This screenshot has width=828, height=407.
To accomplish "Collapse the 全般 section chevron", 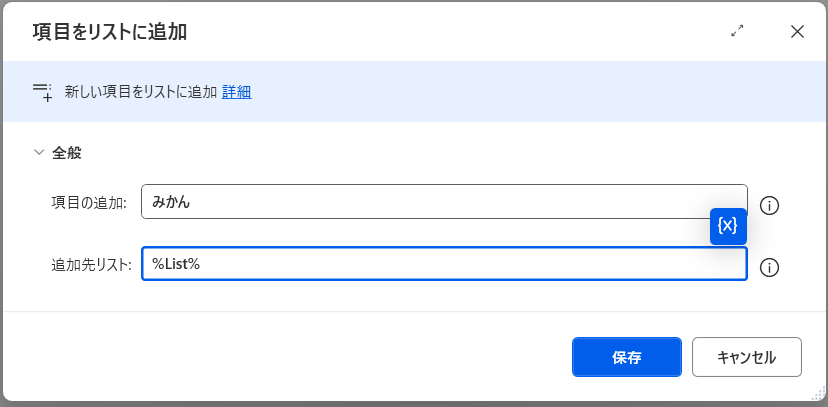I will [39, 153].
